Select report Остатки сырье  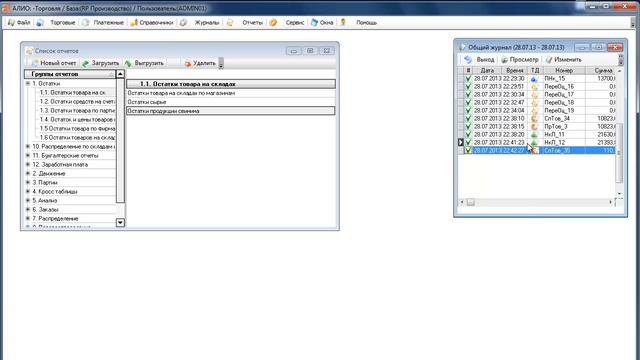click(x=231, y=102)
